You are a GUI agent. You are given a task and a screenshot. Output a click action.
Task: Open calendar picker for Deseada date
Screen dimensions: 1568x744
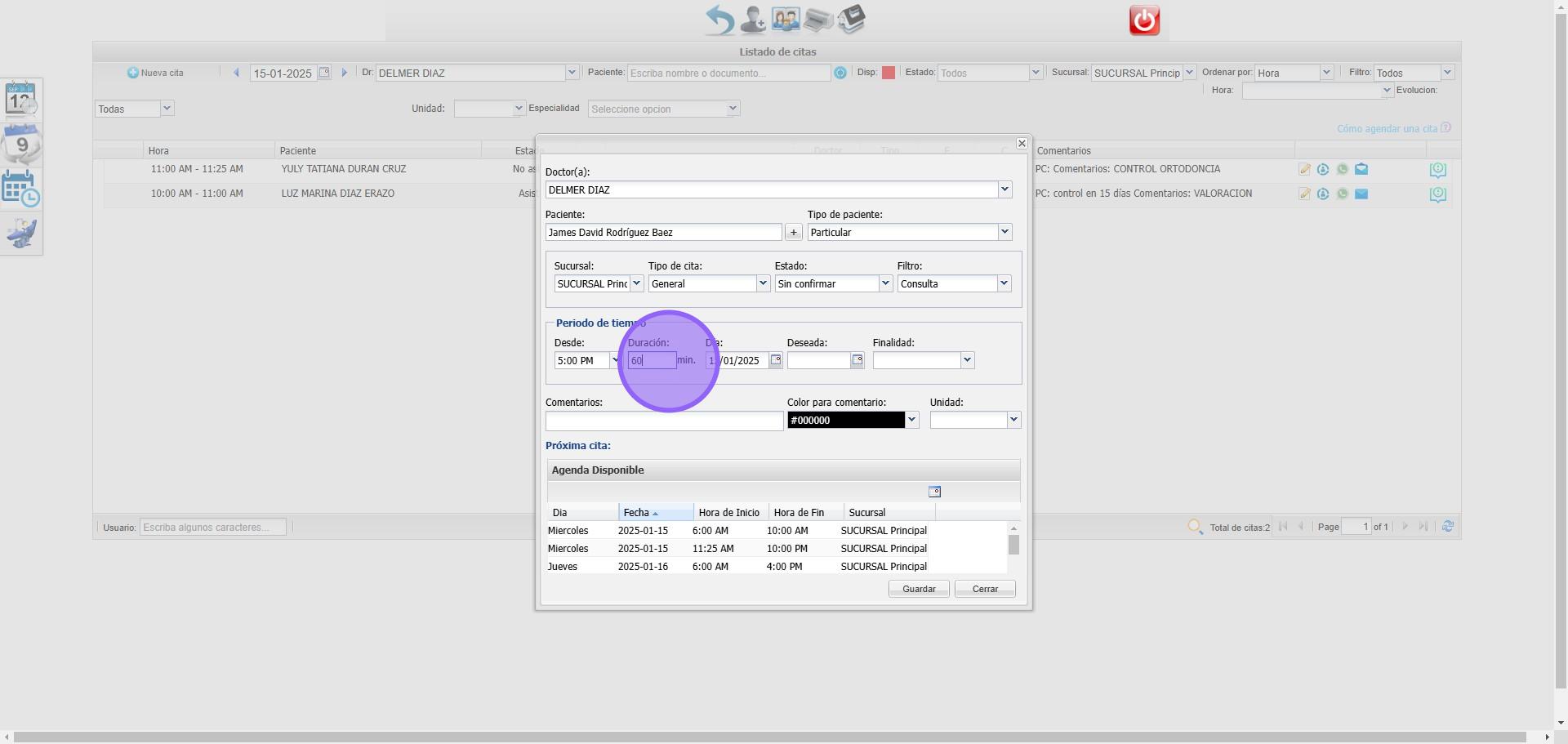coord(857,360)
